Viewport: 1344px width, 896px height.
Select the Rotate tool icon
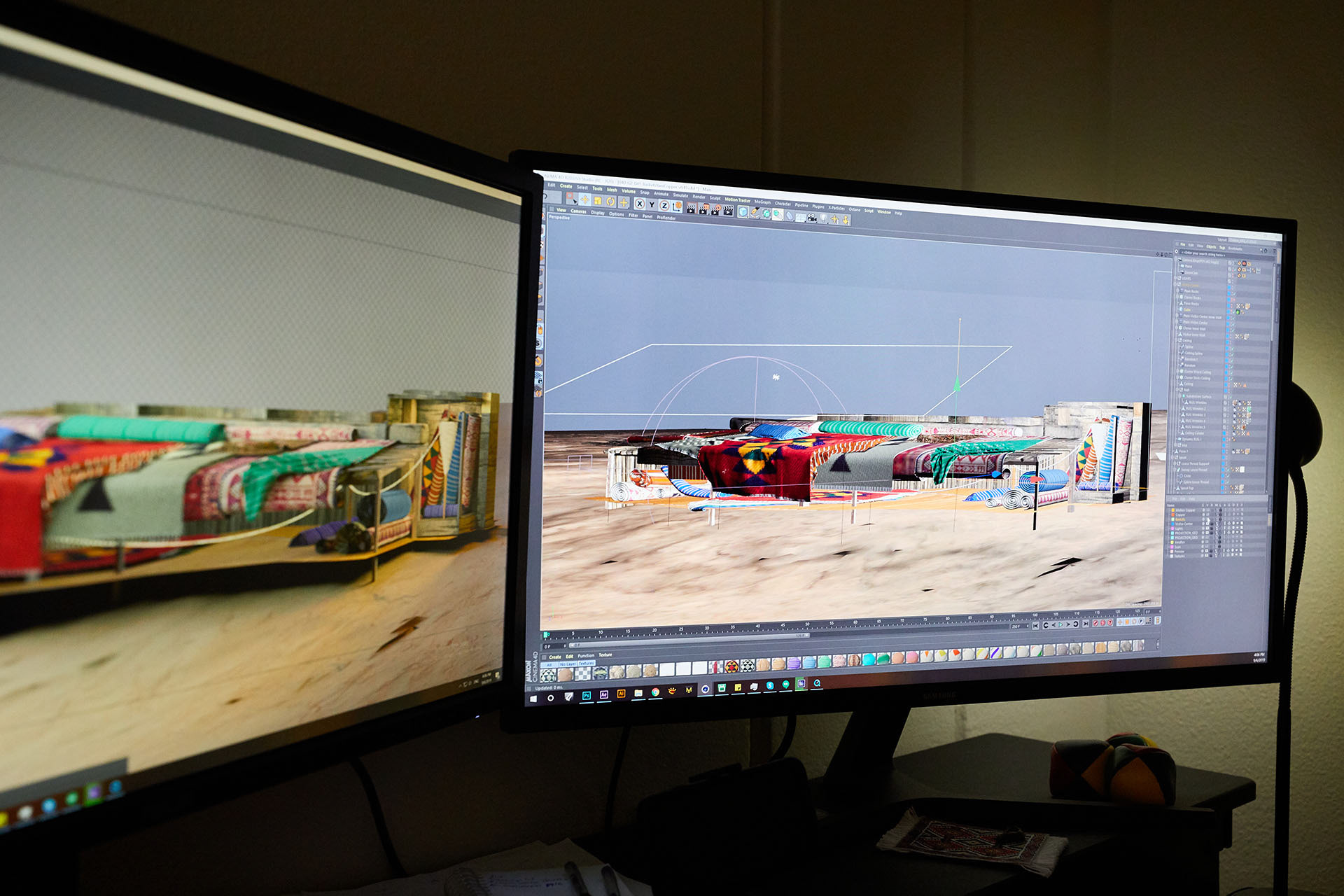click(x=610, y=202)
